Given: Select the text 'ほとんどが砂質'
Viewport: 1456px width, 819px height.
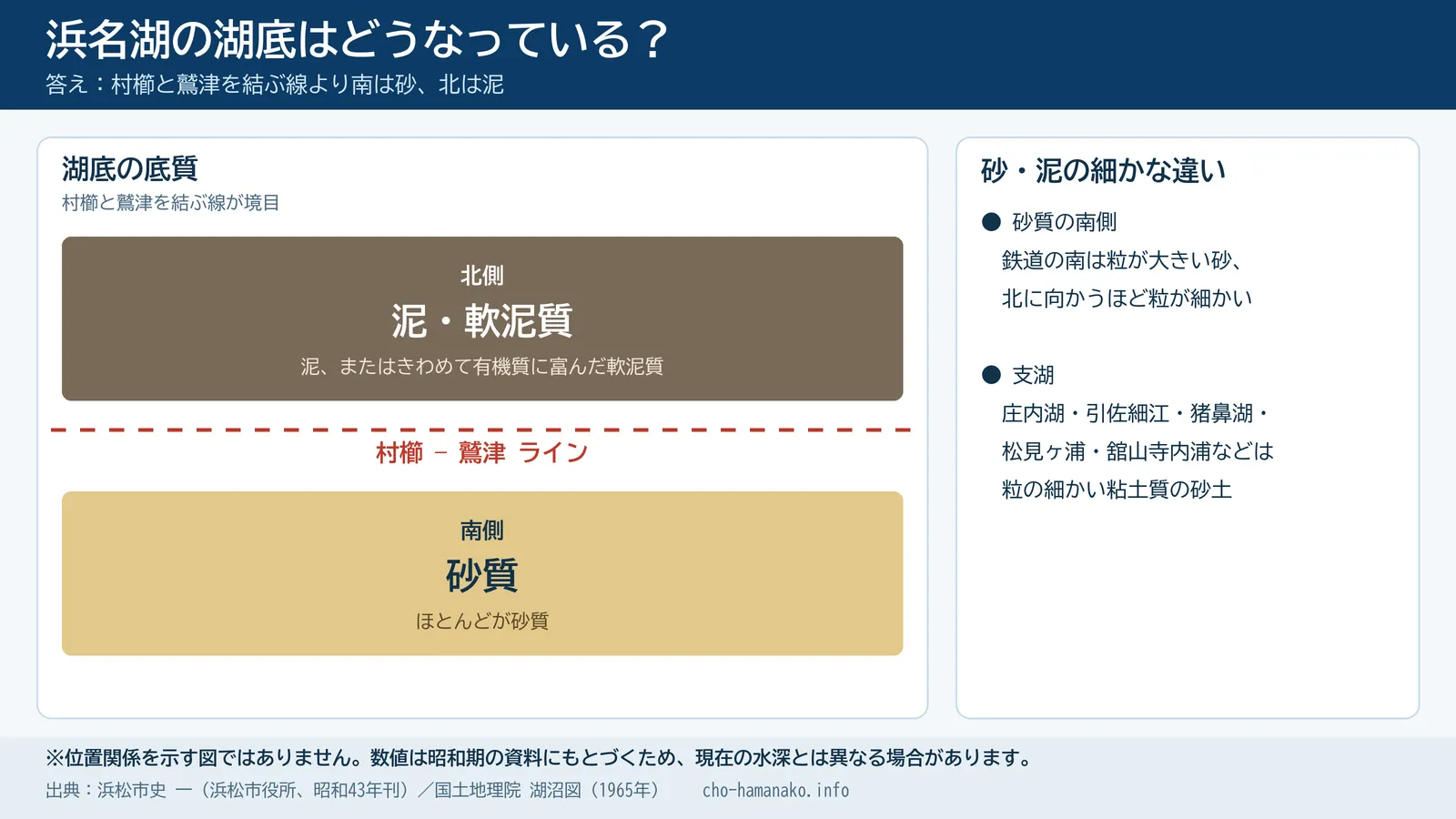Looking at the screenshot, I should coord(482,622).
